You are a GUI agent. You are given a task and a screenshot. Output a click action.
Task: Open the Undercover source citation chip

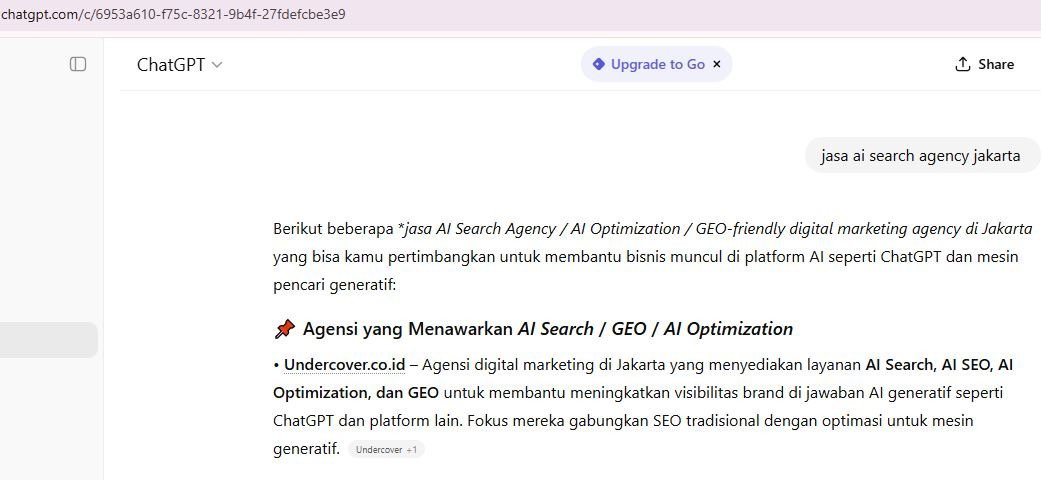click(x=378, y=450)
